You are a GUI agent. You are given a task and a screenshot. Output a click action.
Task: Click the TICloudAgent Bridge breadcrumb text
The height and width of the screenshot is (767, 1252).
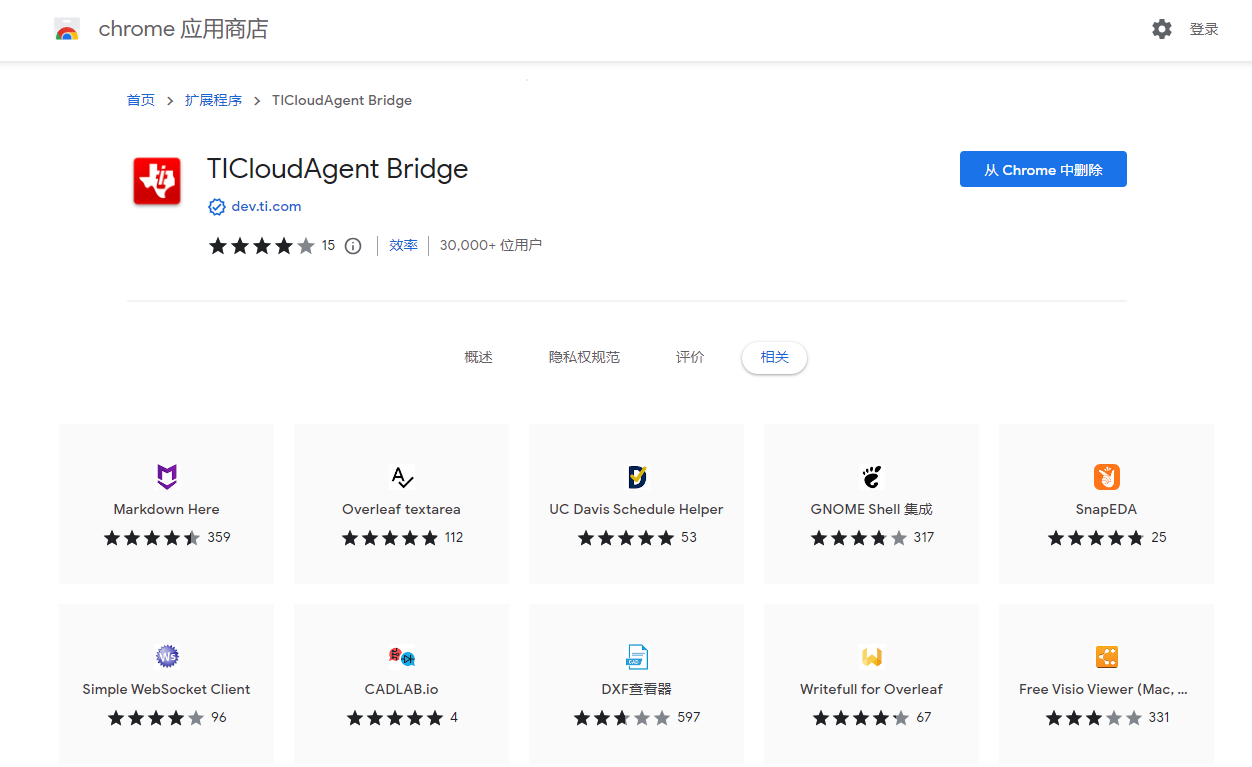[x=342, y=100]
